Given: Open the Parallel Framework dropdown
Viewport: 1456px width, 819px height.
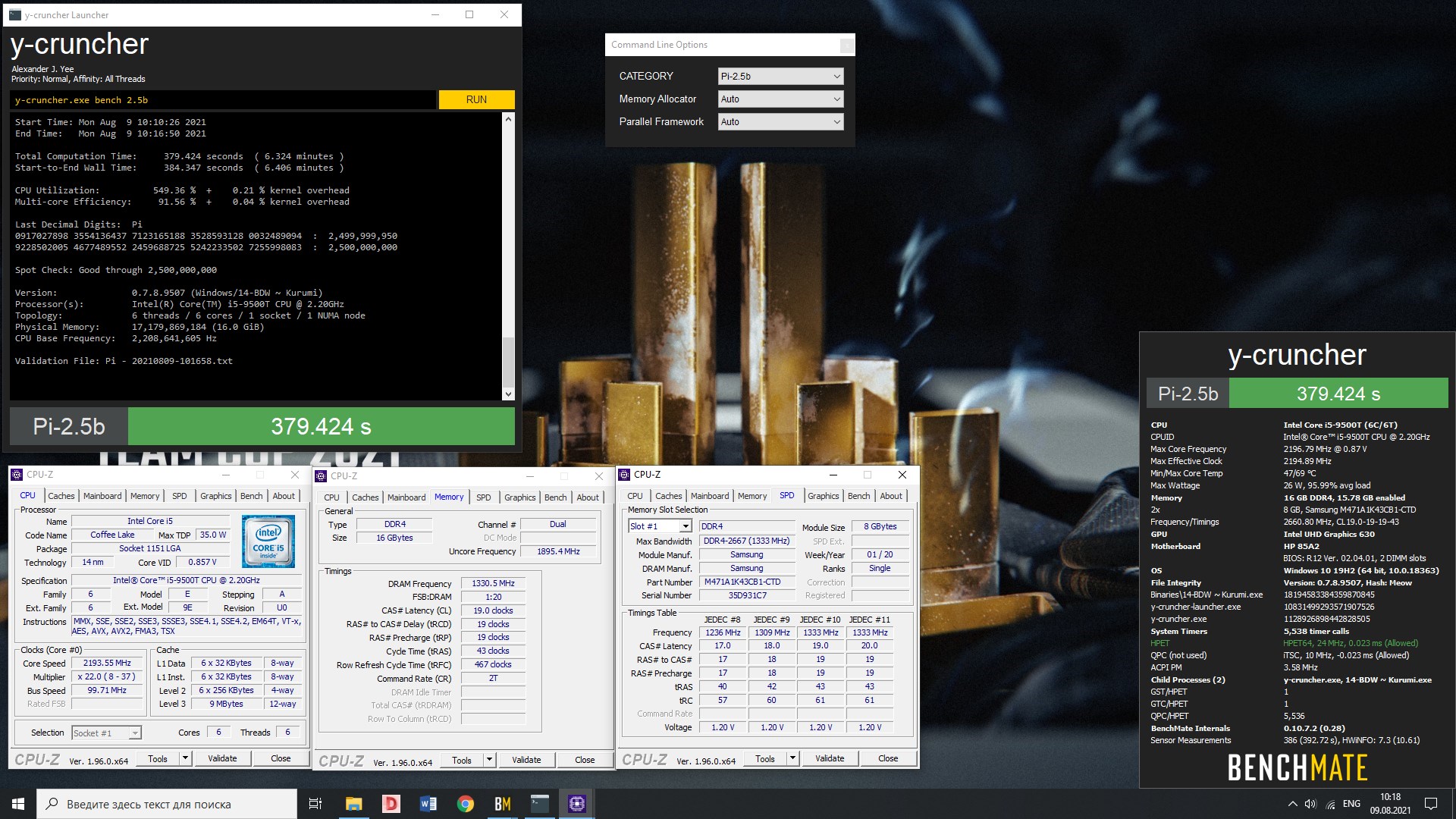Looking at the screenshot, I should pos(780,121).
